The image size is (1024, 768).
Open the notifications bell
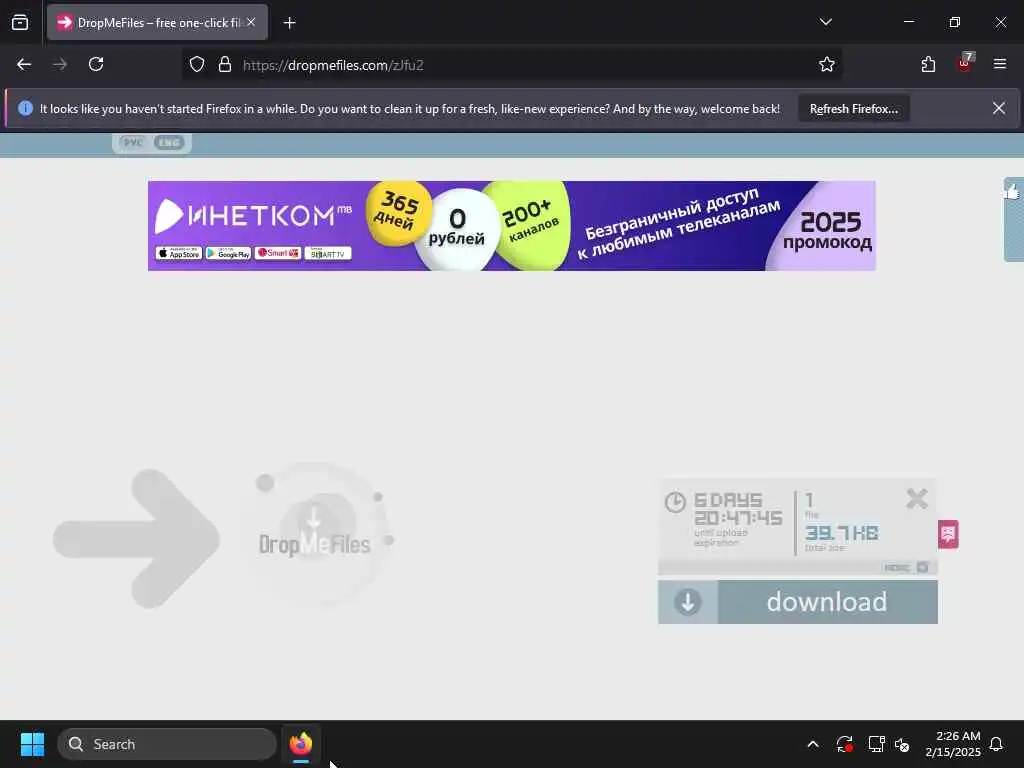(x=997, y=744)
